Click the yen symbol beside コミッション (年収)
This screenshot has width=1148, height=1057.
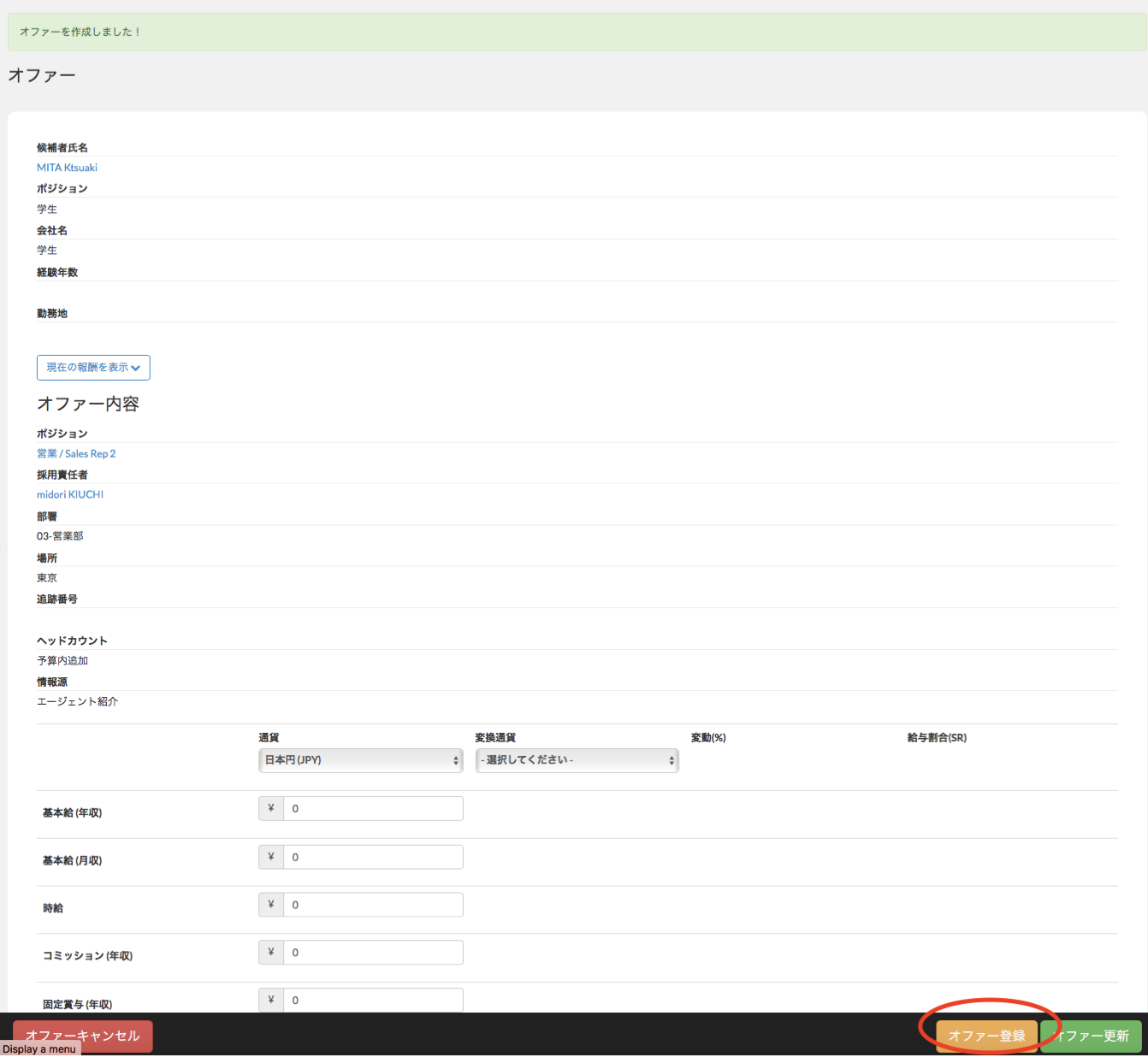271,952
